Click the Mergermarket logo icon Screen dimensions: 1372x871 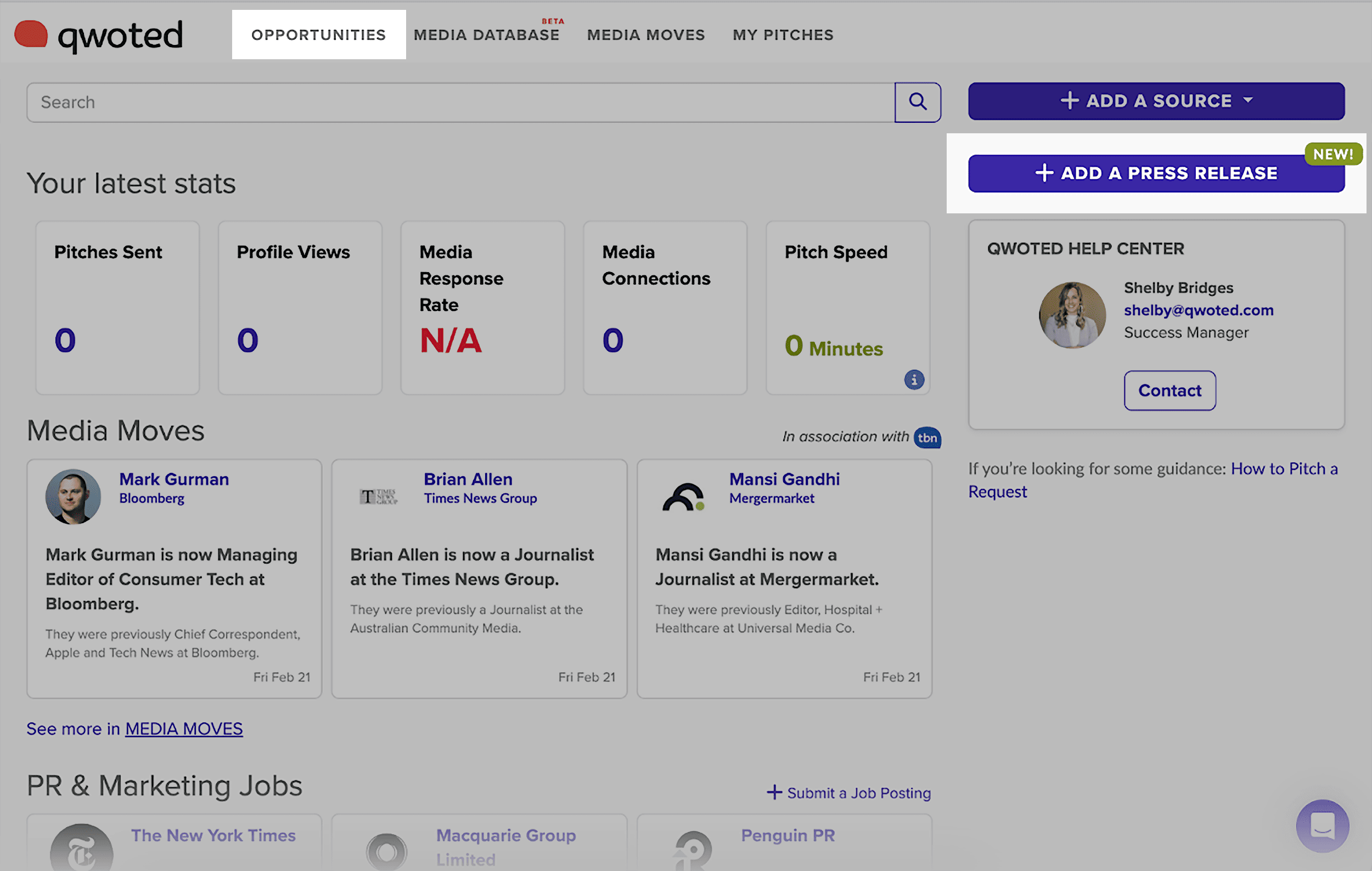[x=684, y=496]
